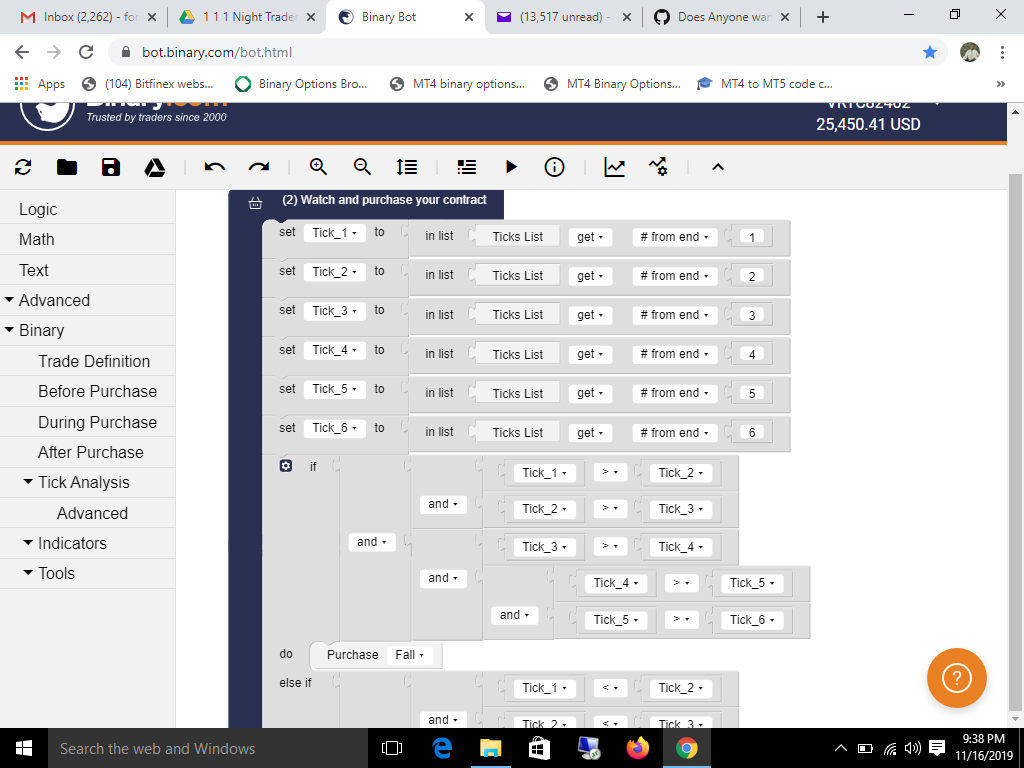Open '<' operator dropdown in else-if block
The height and width of the screenshot is (768, 1024).
pos(610,688)
